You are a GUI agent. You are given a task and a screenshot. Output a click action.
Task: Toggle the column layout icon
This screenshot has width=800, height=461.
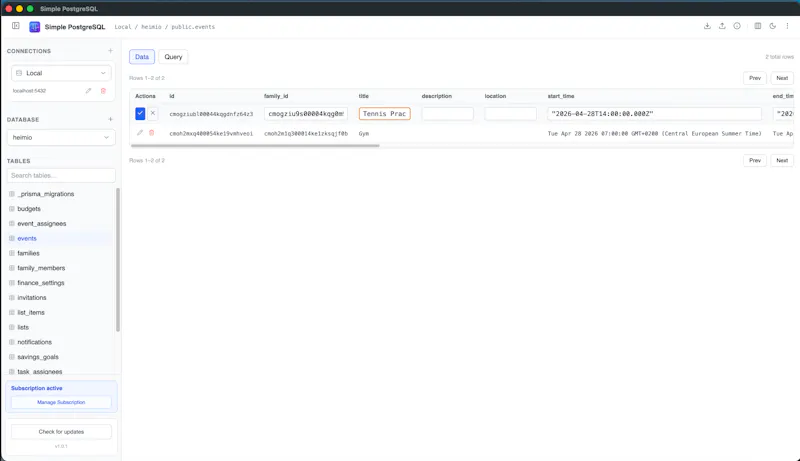758,26
